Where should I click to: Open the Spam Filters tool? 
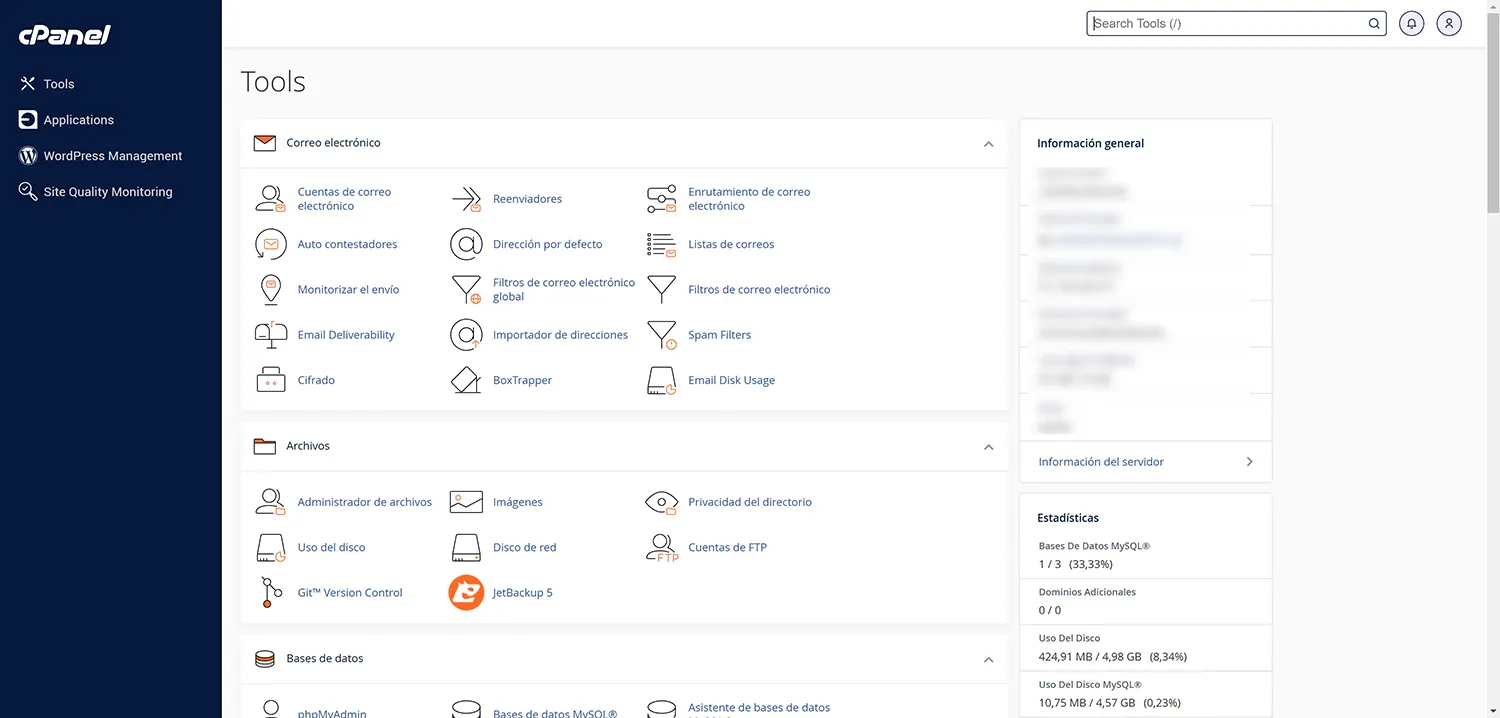pyautogui.click(x=719, y=334)
